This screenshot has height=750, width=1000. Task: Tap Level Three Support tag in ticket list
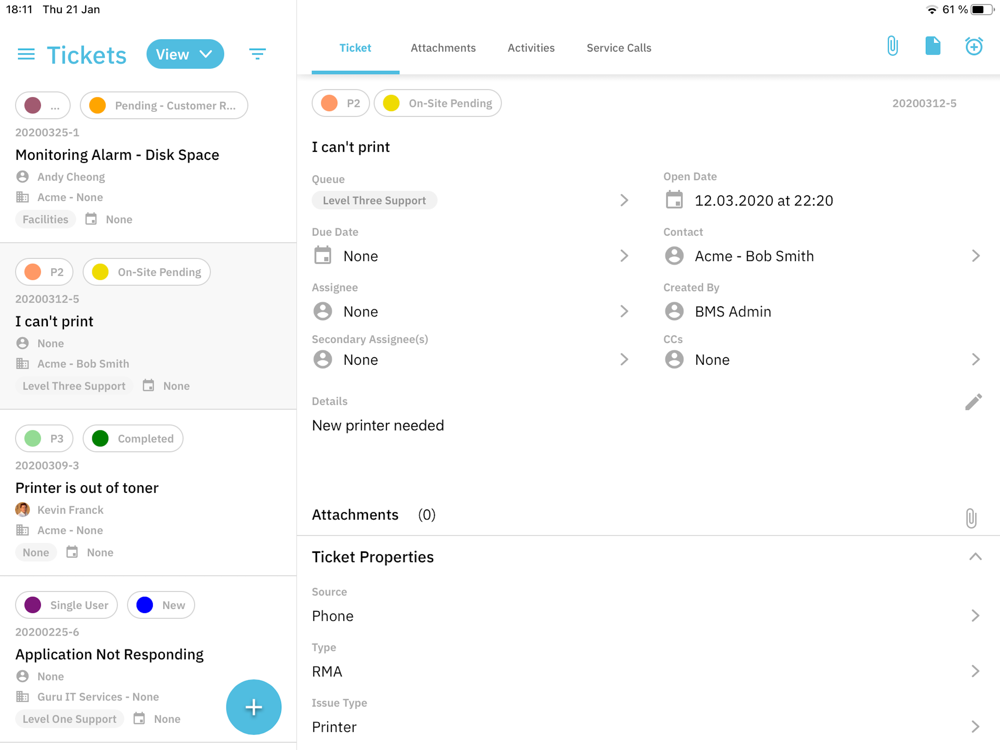(74, 386)
